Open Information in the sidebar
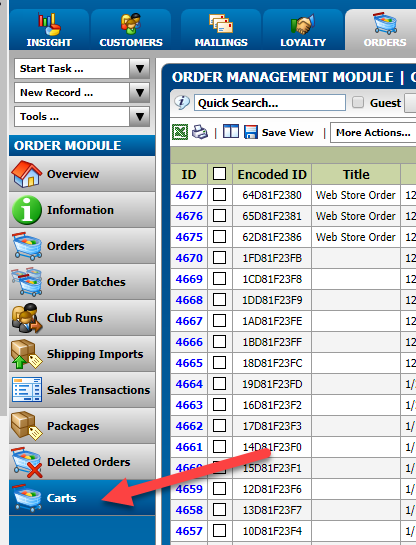Image resolution: width=416 pixels, height=545 pixels. [x=82, y=210]
